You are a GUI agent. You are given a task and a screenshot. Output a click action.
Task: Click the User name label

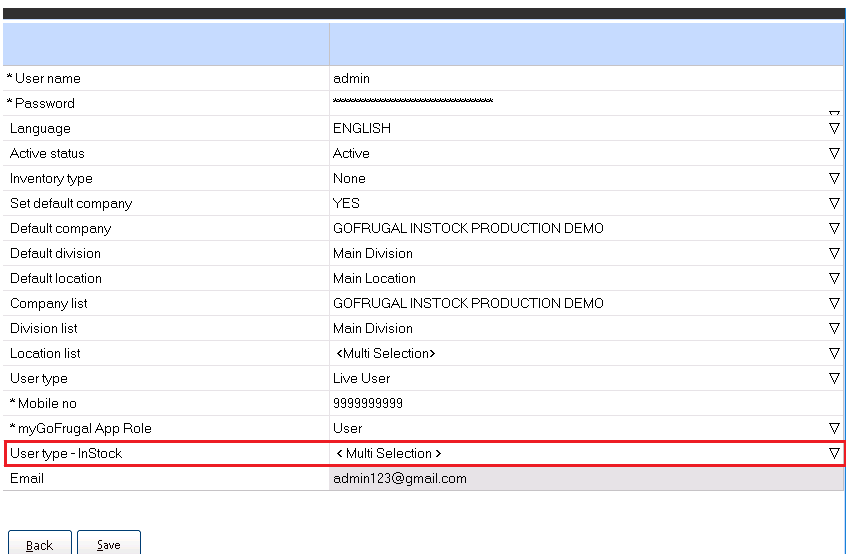(x=47, y=78)
